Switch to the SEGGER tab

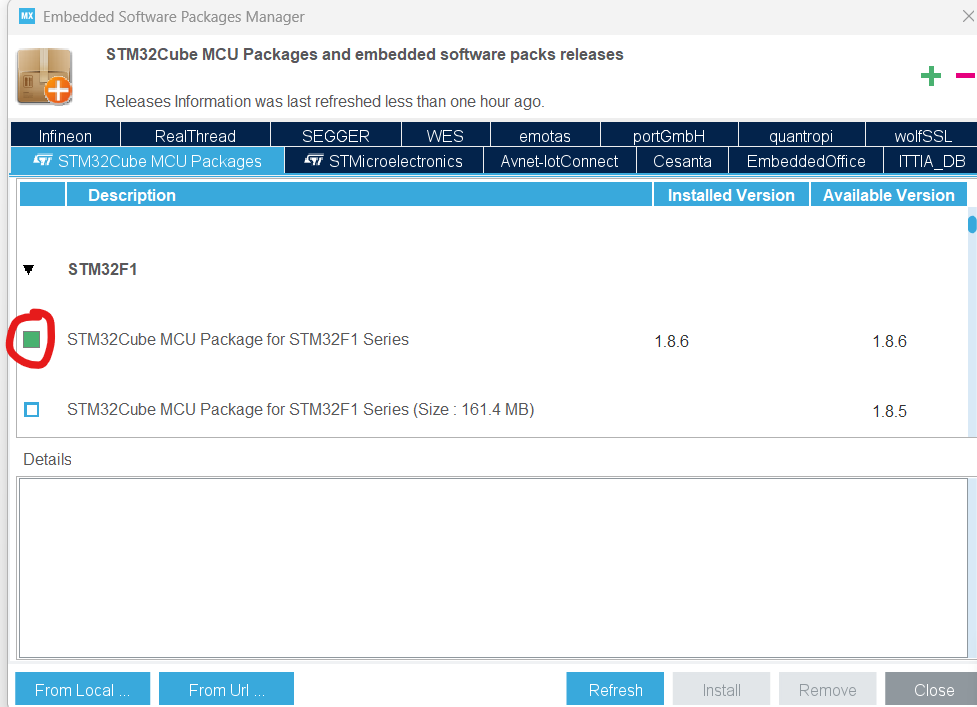point(335,135)
